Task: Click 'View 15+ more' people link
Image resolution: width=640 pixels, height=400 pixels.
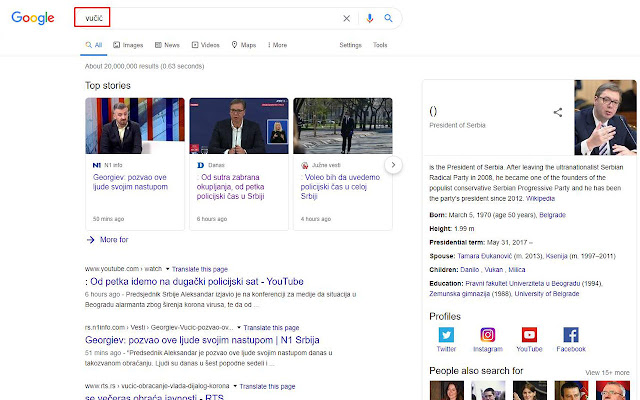Action: (607, 373)
